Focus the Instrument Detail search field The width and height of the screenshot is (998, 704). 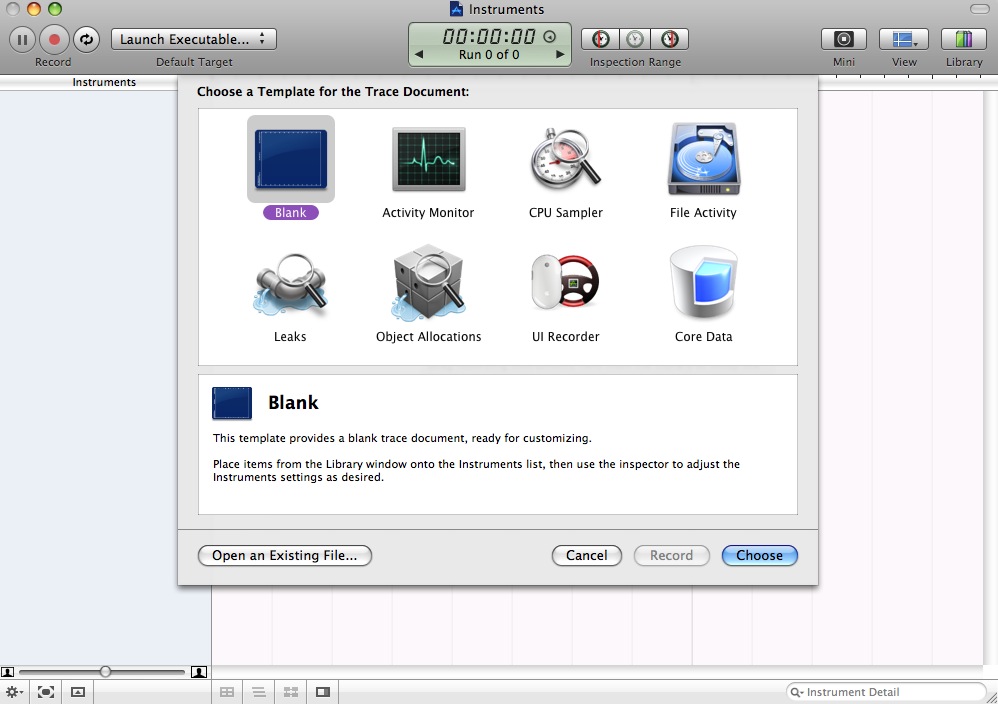coord(886,692)
